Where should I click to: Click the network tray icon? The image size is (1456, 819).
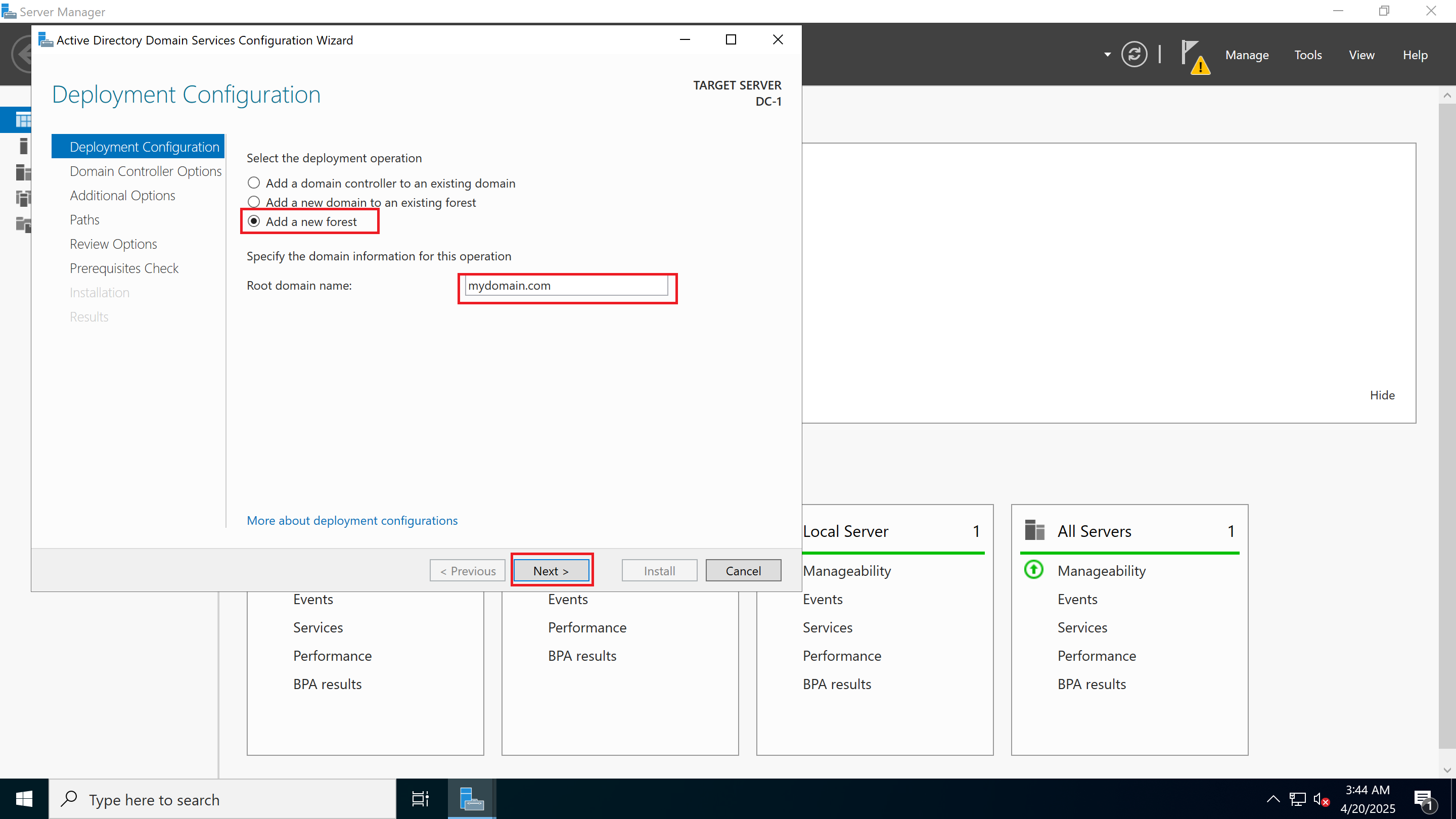click(1298, 799)
